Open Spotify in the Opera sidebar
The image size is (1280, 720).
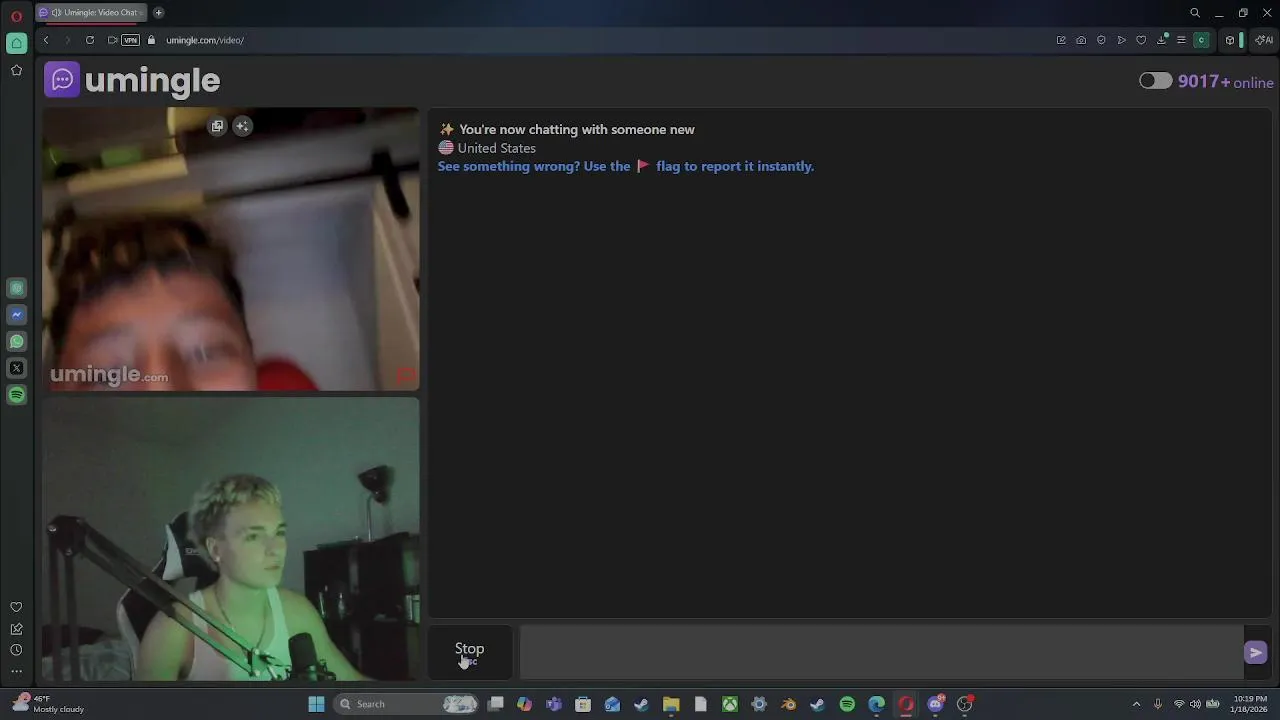[16, 395]
